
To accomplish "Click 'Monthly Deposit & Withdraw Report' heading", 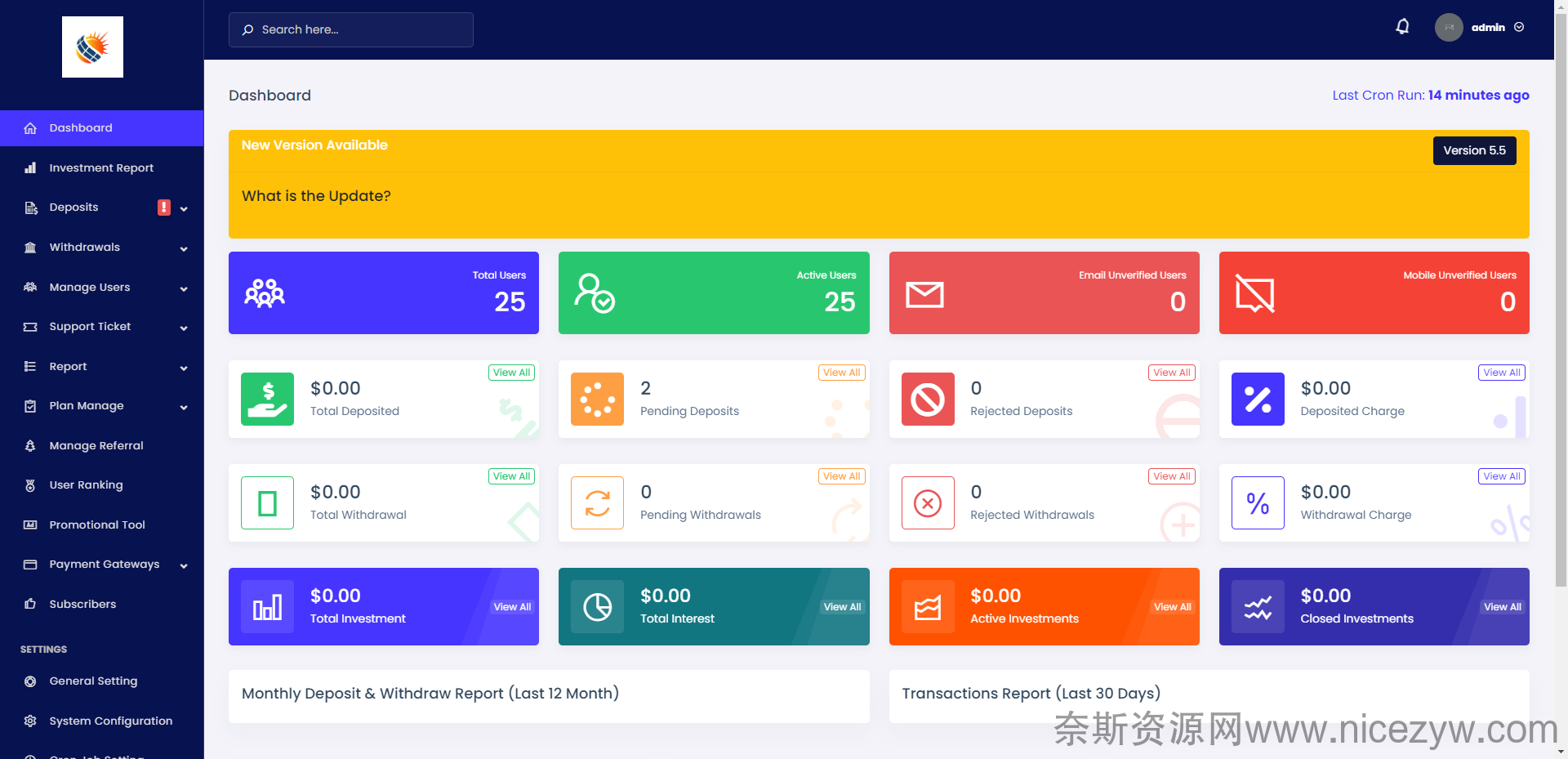I will tap(430, 694).
